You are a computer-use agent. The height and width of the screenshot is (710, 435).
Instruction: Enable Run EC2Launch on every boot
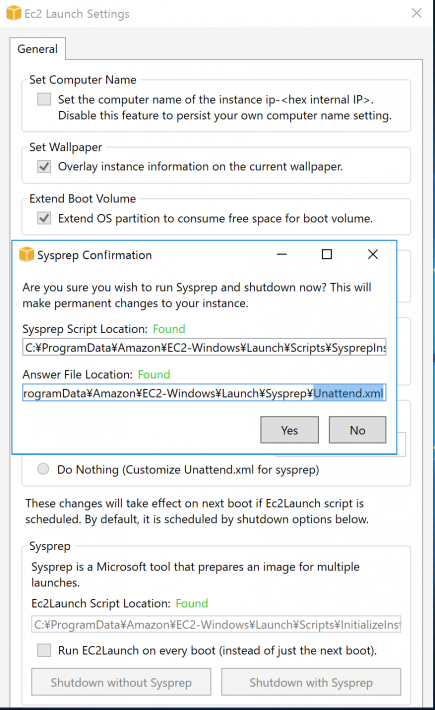click(x=44, y=650)
